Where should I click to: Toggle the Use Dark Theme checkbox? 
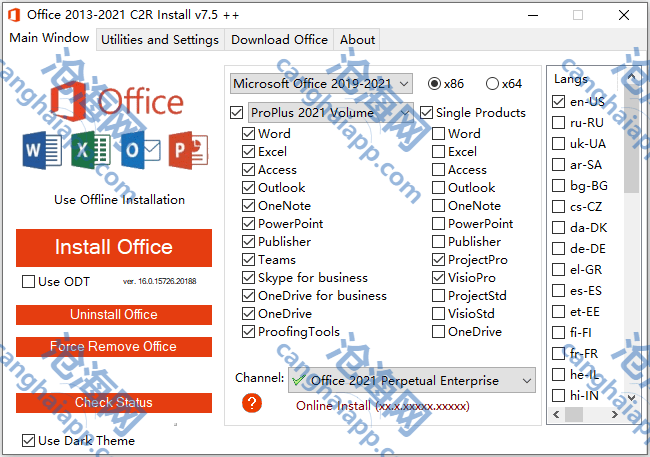point(29,440)
